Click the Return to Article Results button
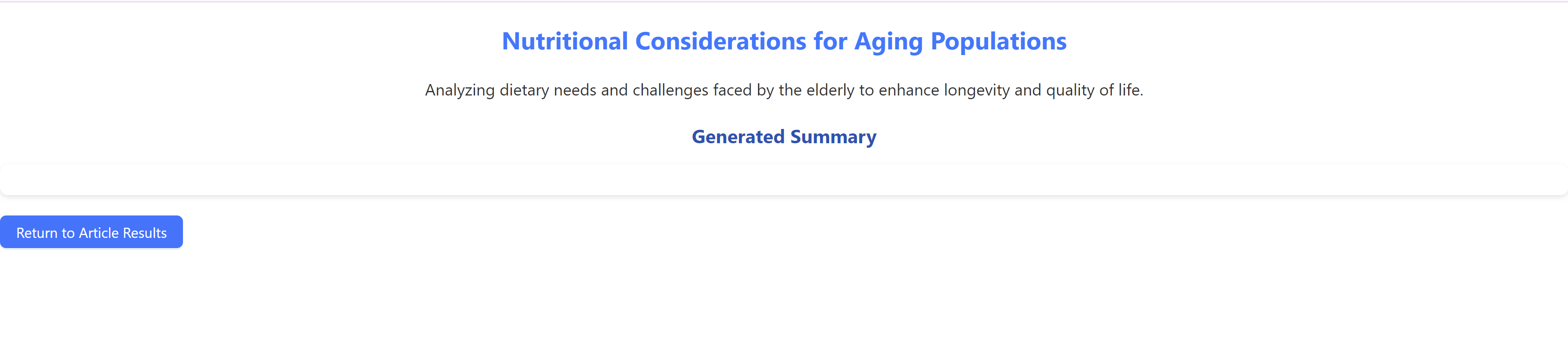 pyautogui.click(x=91, y=232)
